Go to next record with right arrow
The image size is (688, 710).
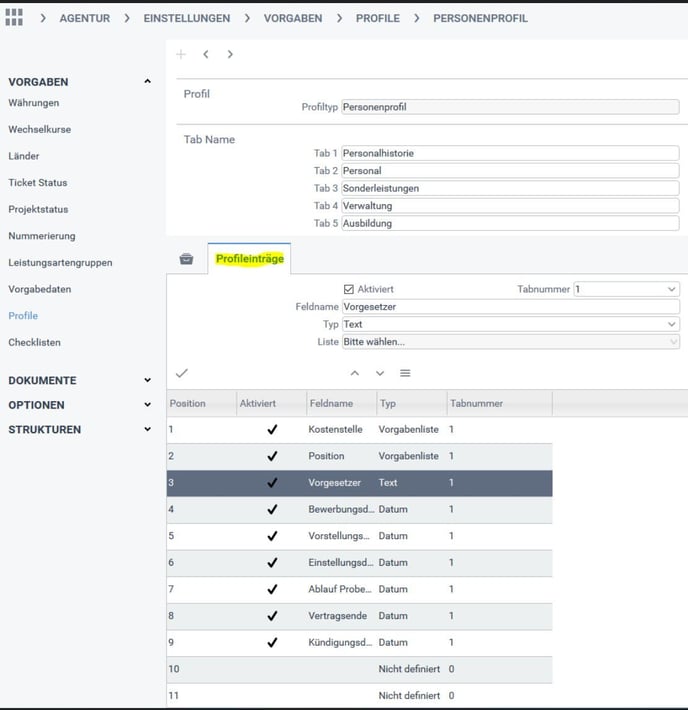coord(230,55)
